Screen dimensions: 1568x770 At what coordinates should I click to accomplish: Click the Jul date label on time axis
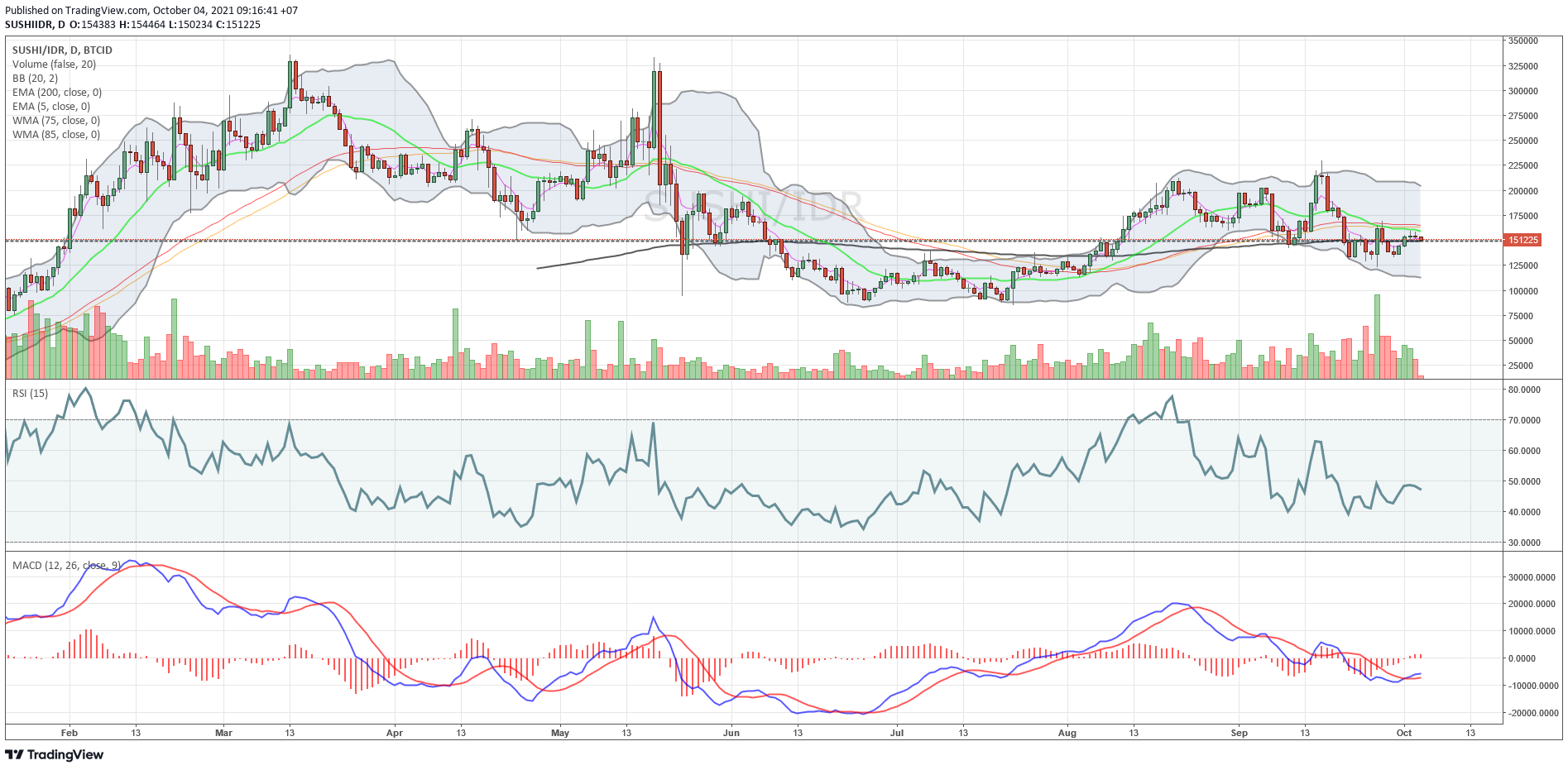pos(897,733)
